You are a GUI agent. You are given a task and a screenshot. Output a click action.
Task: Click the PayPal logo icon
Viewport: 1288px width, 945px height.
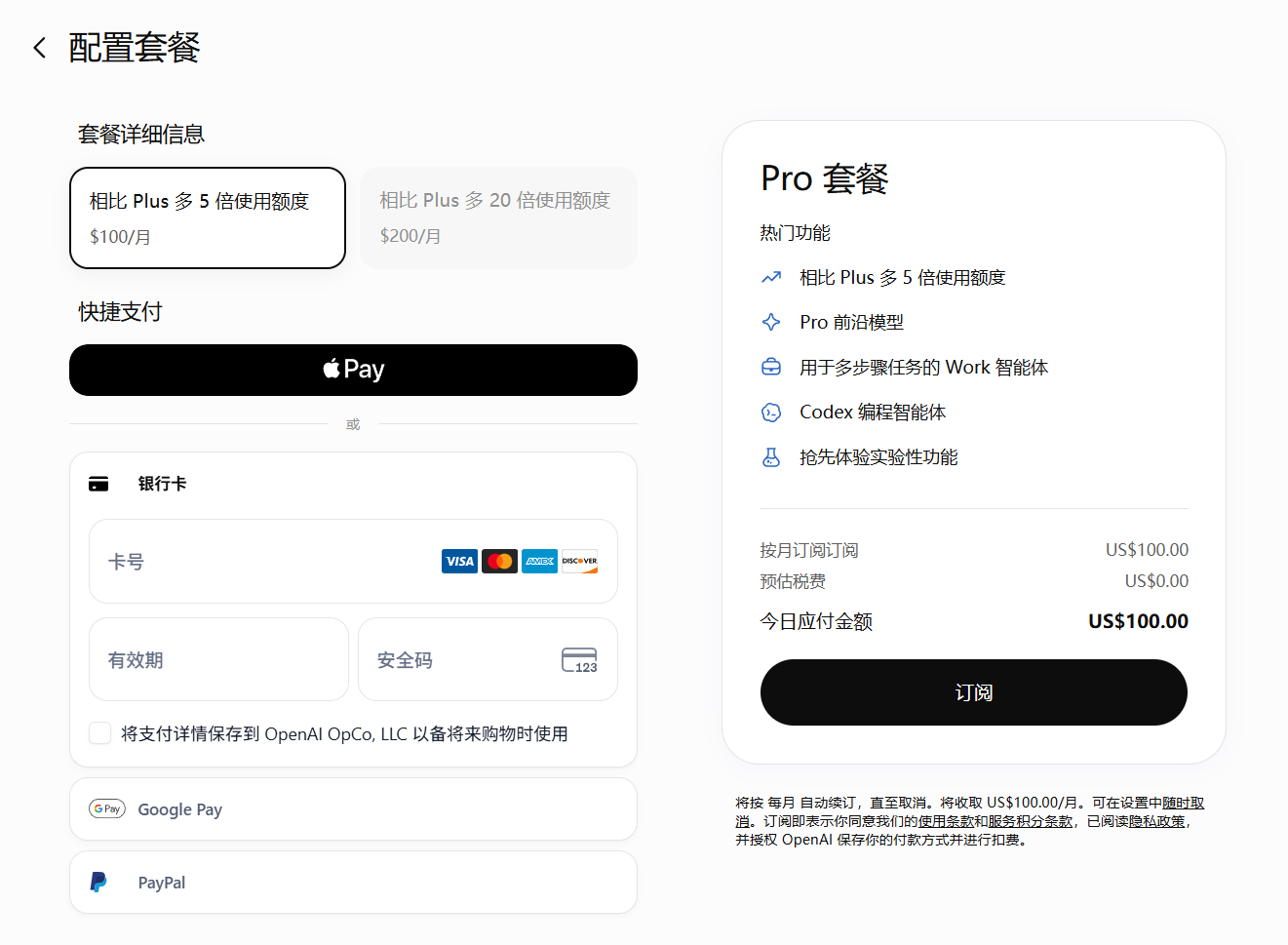click(x=98, y=882)
